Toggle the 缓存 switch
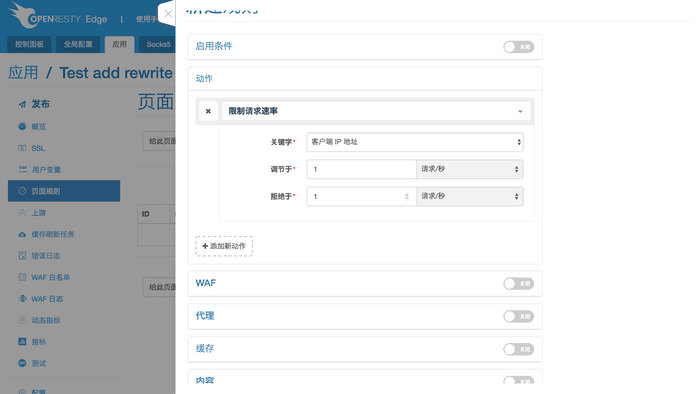Screen dimensions: 700x394 [518, 349]
